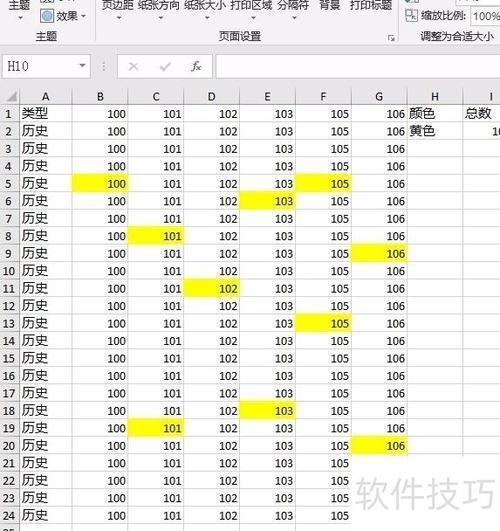
Task: Click the Scale (缩放比例) icon
Action: (411, 16)
